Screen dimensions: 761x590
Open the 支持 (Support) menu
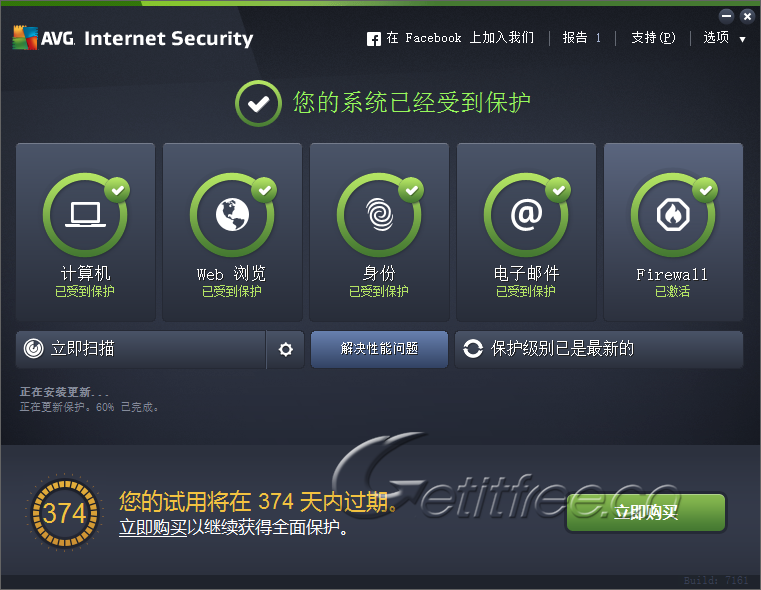click(x=653, y=38)
